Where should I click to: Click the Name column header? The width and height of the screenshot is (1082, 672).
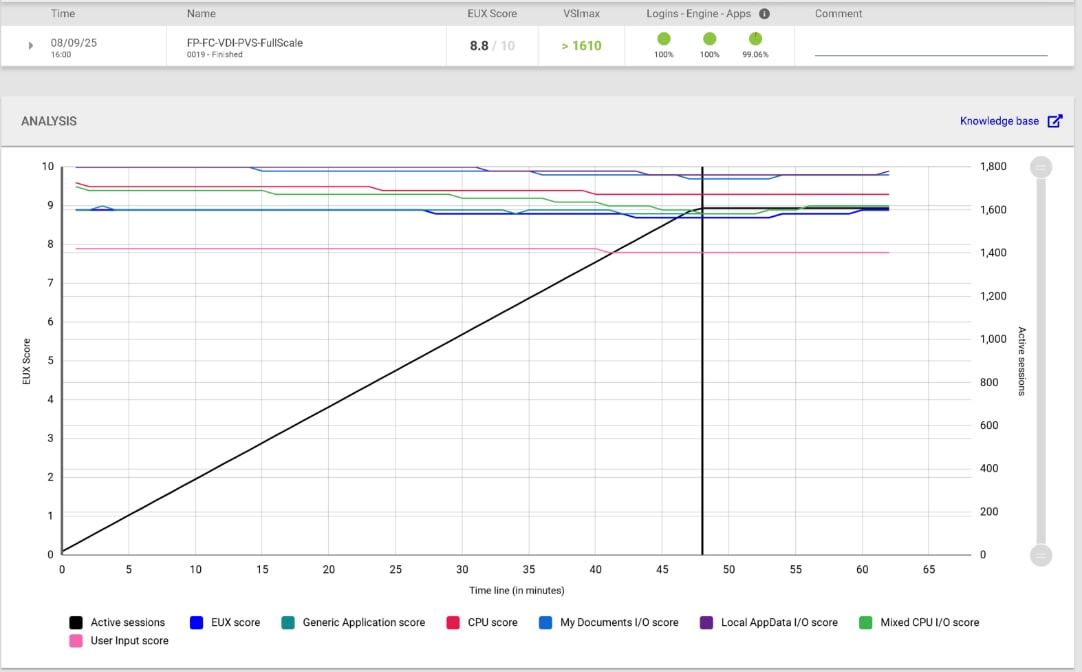point(201,14)
